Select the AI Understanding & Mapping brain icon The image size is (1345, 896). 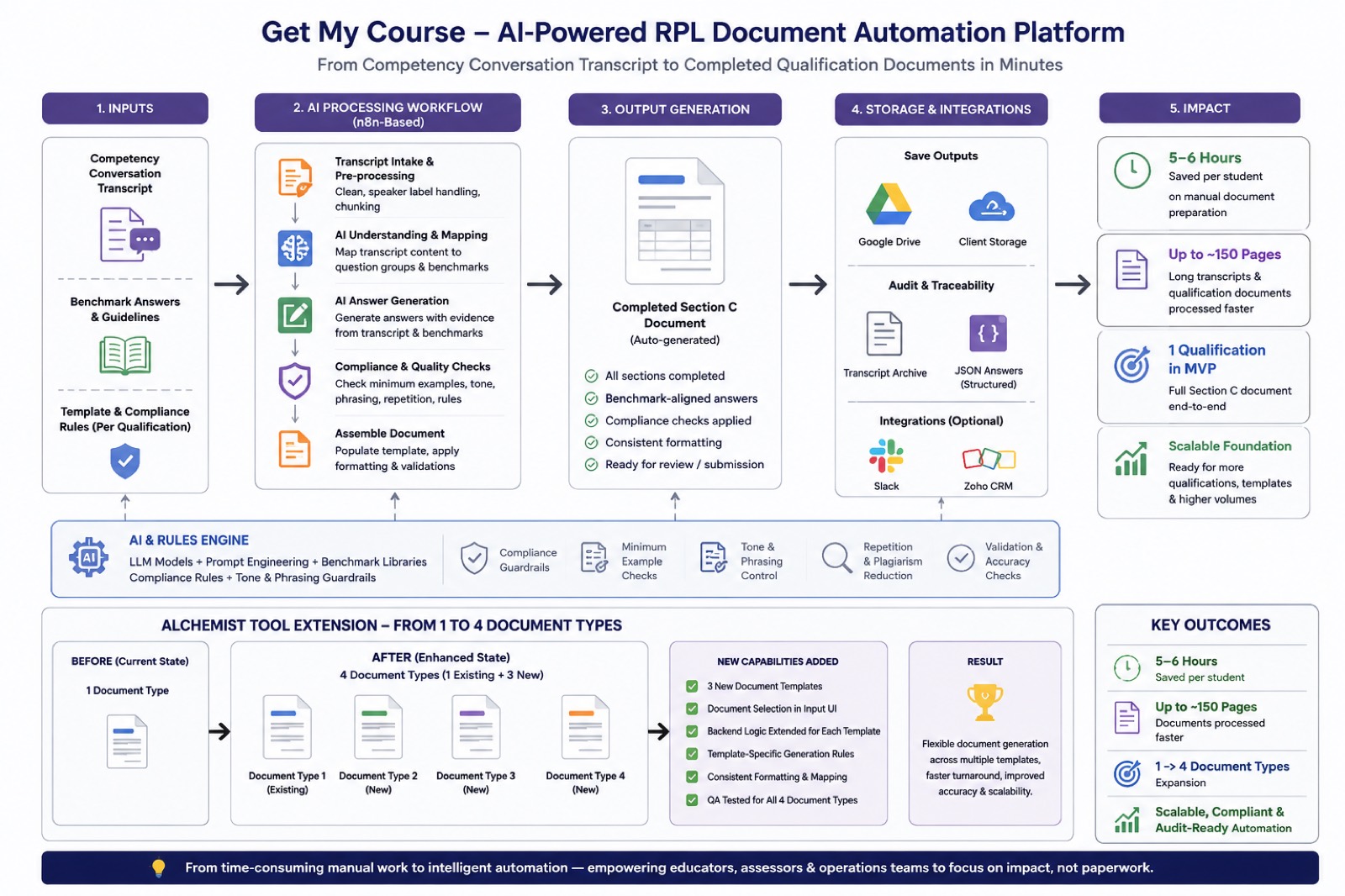click(295, 248)
